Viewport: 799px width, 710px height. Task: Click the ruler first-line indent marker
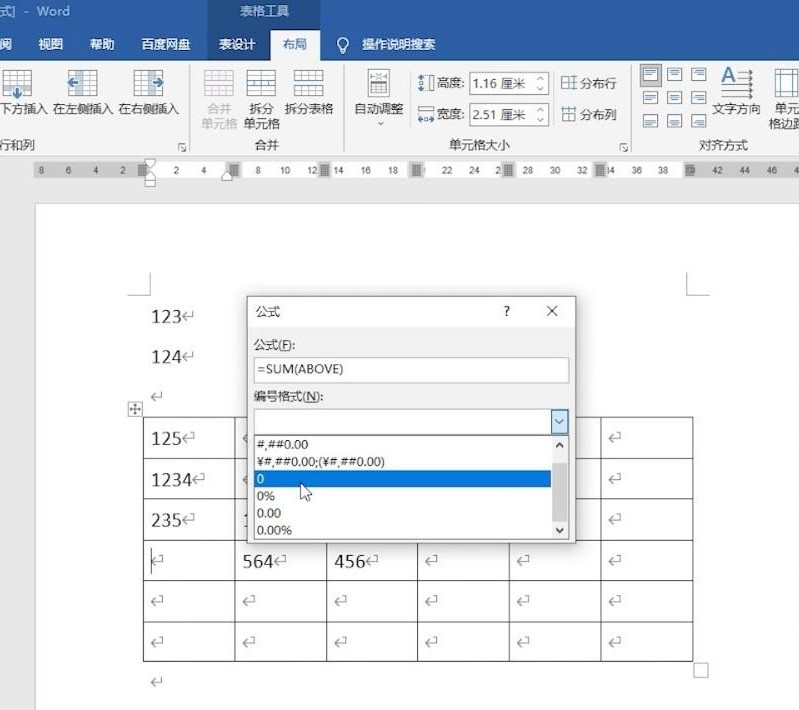point(150,164)
